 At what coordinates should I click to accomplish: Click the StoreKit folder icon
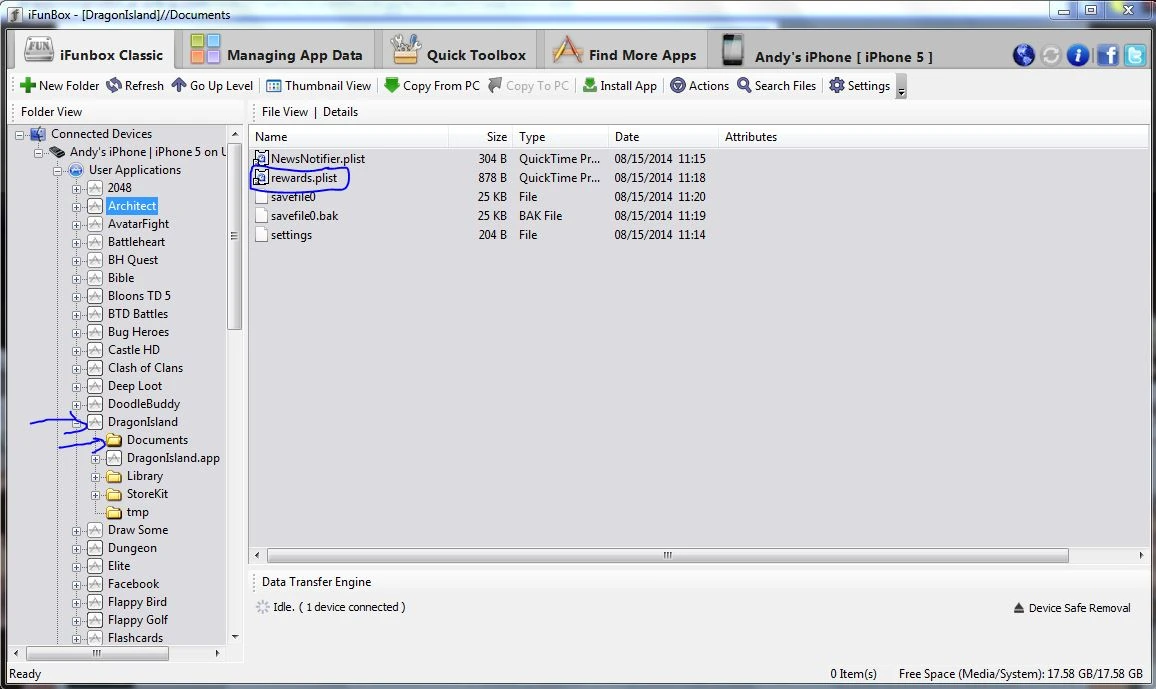coord(114,494)
